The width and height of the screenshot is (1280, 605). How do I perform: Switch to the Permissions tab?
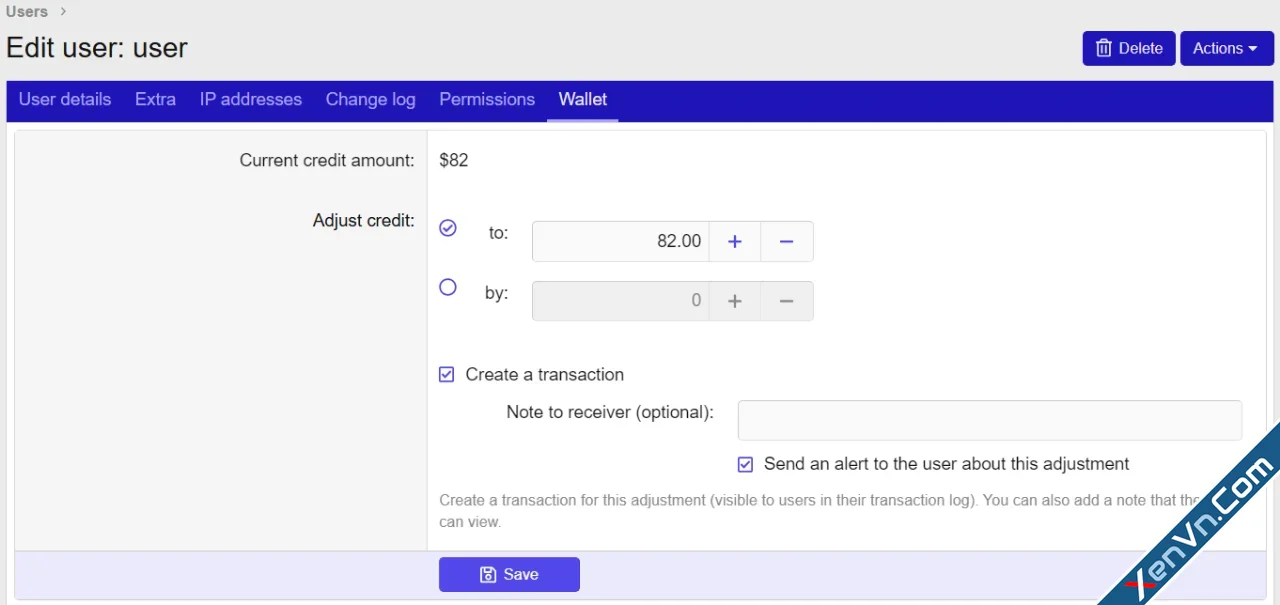click(487, 99)
